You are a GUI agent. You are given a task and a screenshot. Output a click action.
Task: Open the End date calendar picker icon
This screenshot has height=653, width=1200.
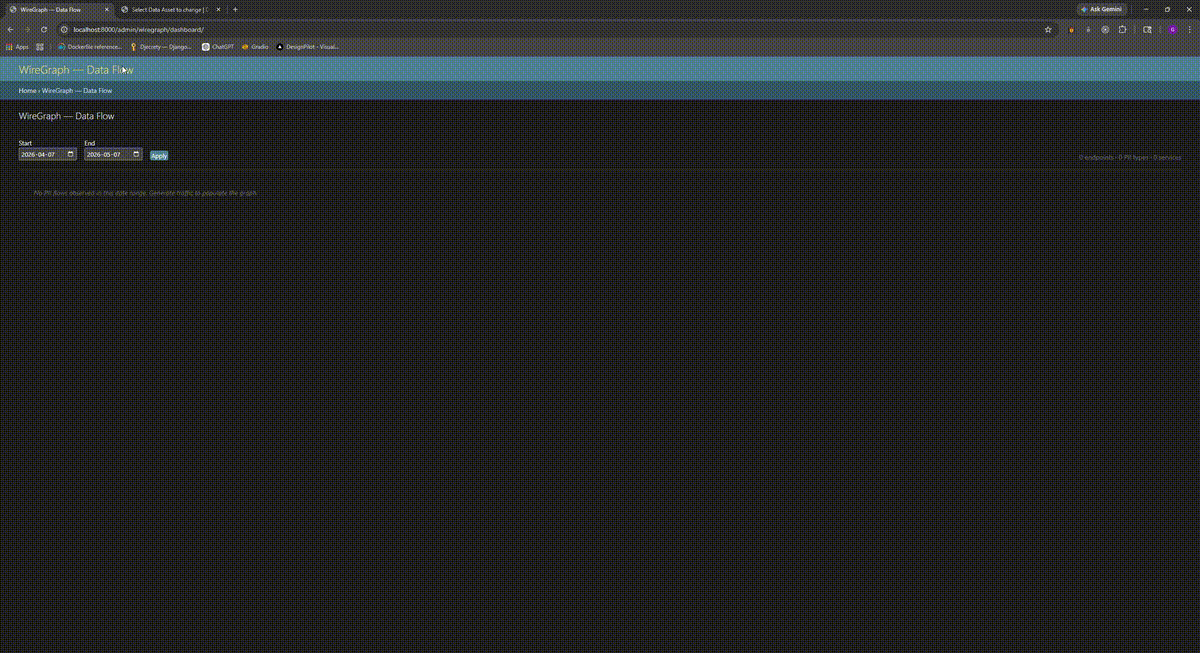point(136,154)
